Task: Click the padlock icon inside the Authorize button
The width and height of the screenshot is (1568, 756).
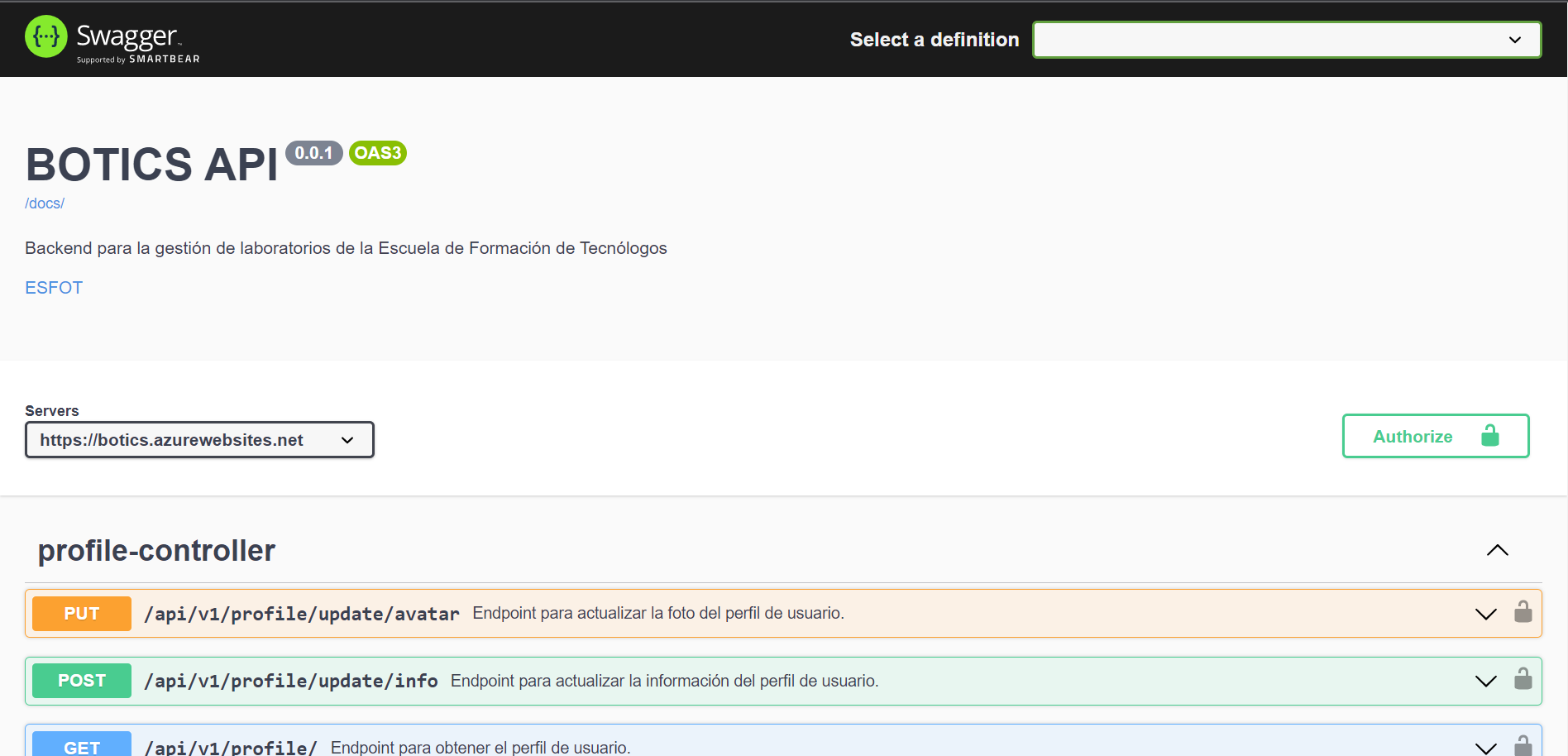Action: pos(1491,435)
